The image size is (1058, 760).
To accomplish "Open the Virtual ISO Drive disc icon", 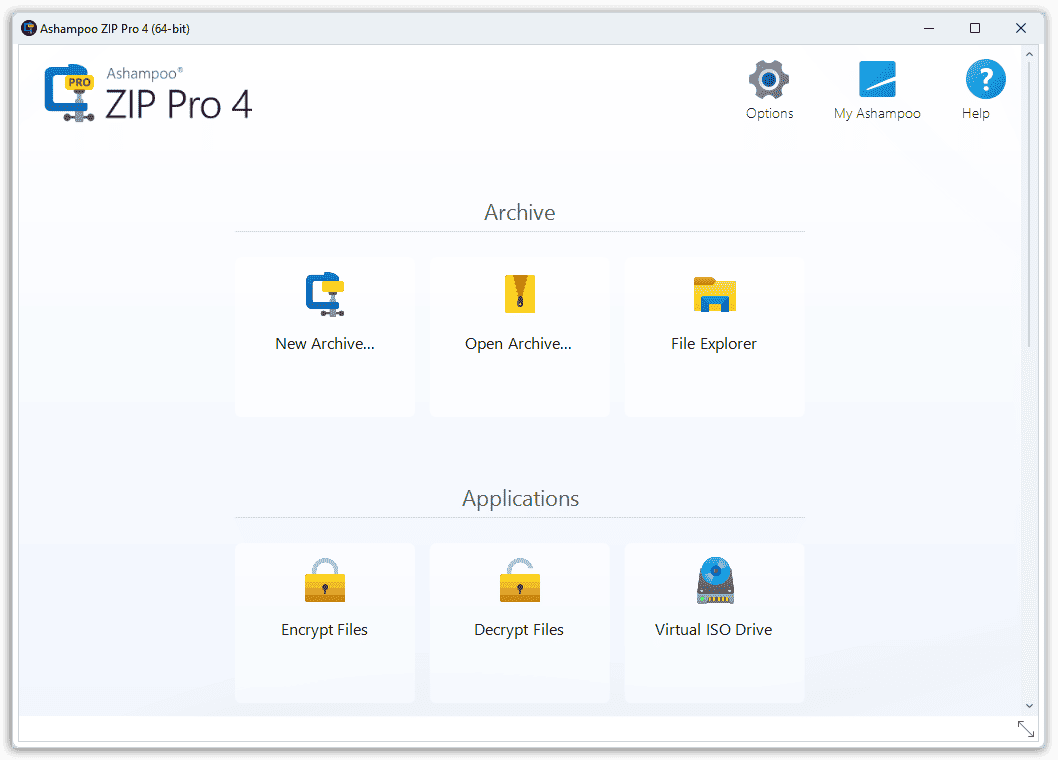I will pos(715,580).
